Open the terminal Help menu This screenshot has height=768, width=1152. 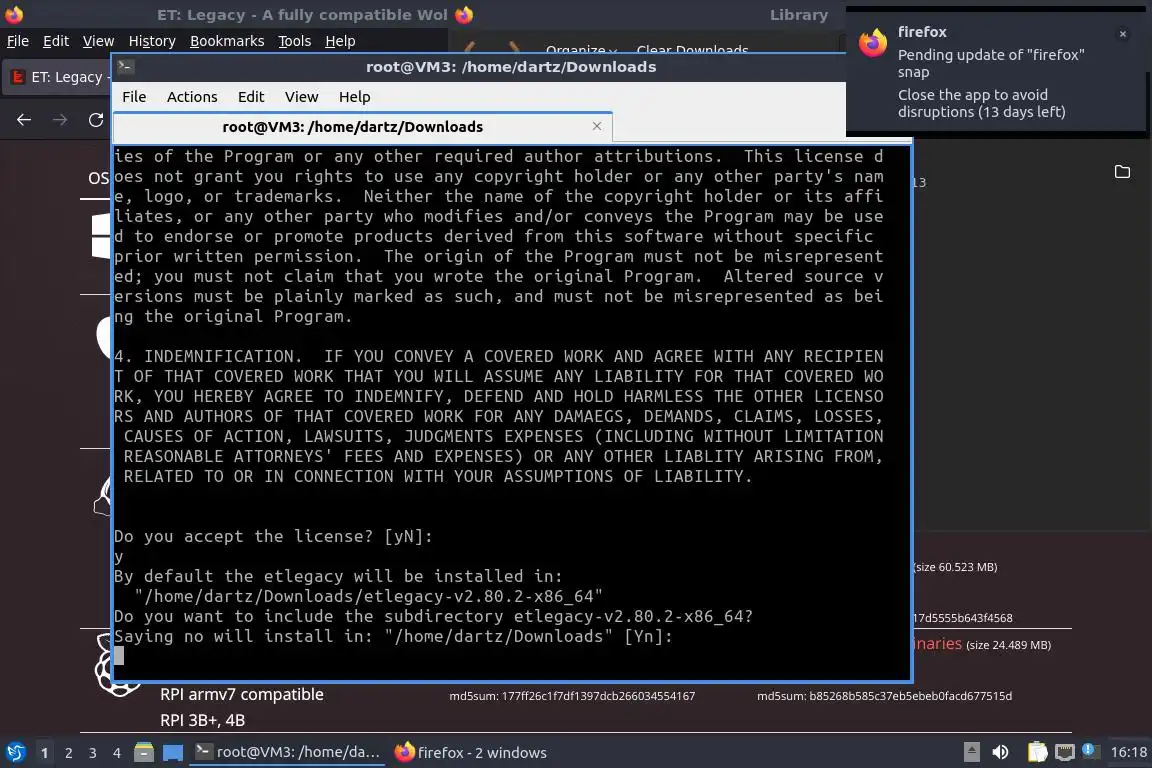[x=354, y=97]
